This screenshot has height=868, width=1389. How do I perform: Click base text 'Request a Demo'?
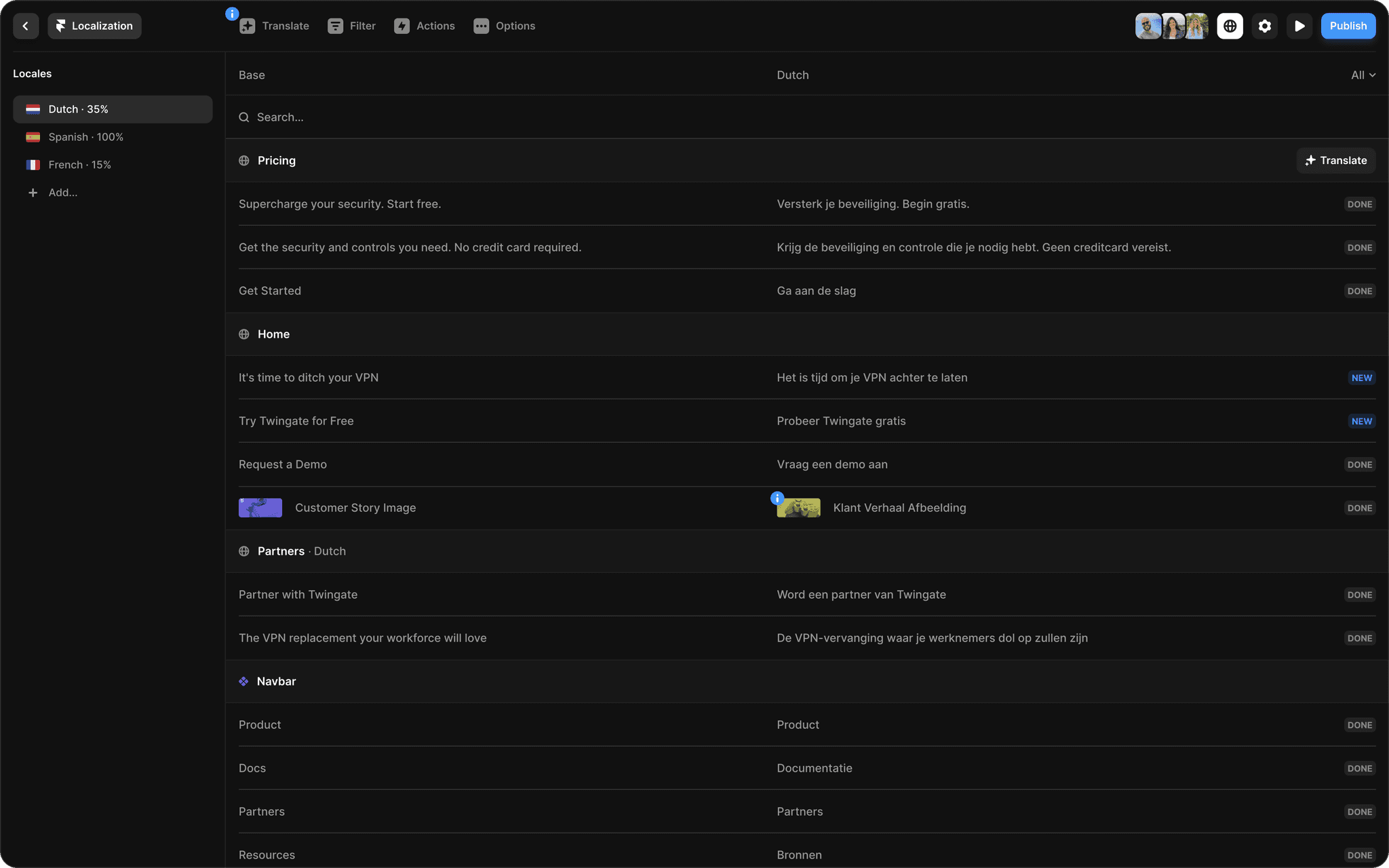(x=283, y=465)
